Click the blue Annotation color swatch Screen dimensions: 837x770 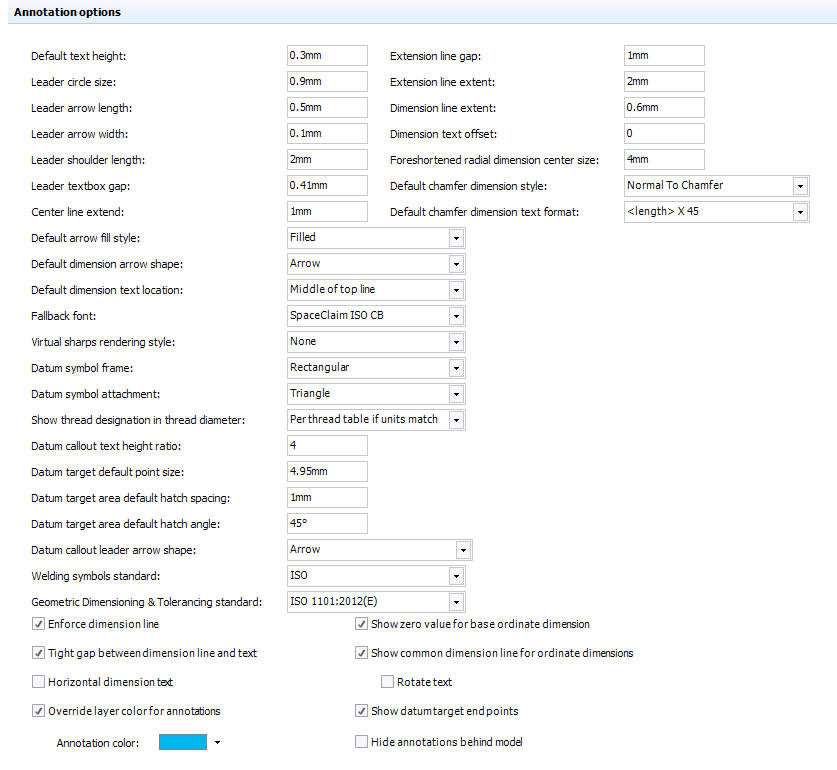183,742
